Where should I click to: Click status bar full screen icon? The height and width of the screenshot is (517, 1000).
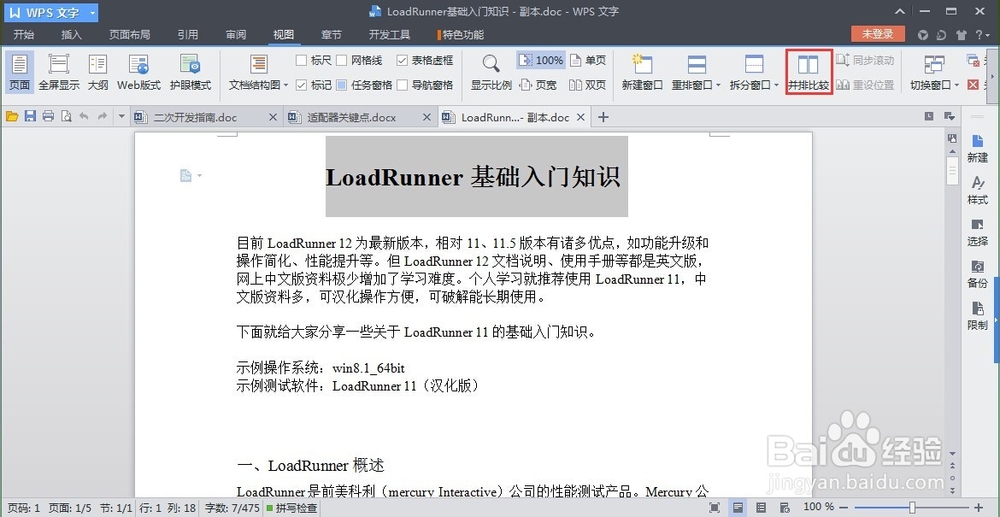pos(715,507)
